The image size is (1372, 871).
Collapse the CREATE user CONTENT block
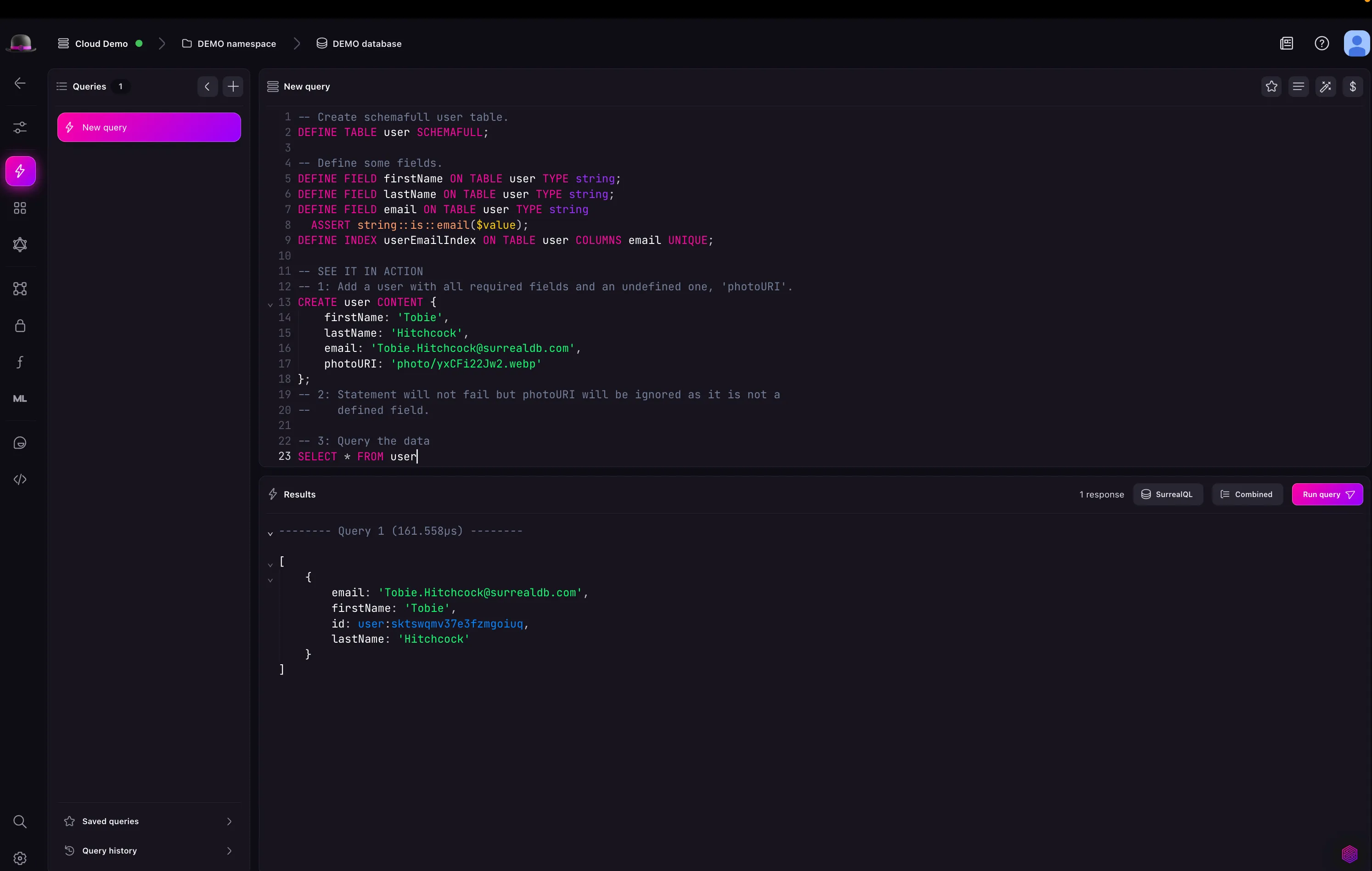(x=270, y=305)
